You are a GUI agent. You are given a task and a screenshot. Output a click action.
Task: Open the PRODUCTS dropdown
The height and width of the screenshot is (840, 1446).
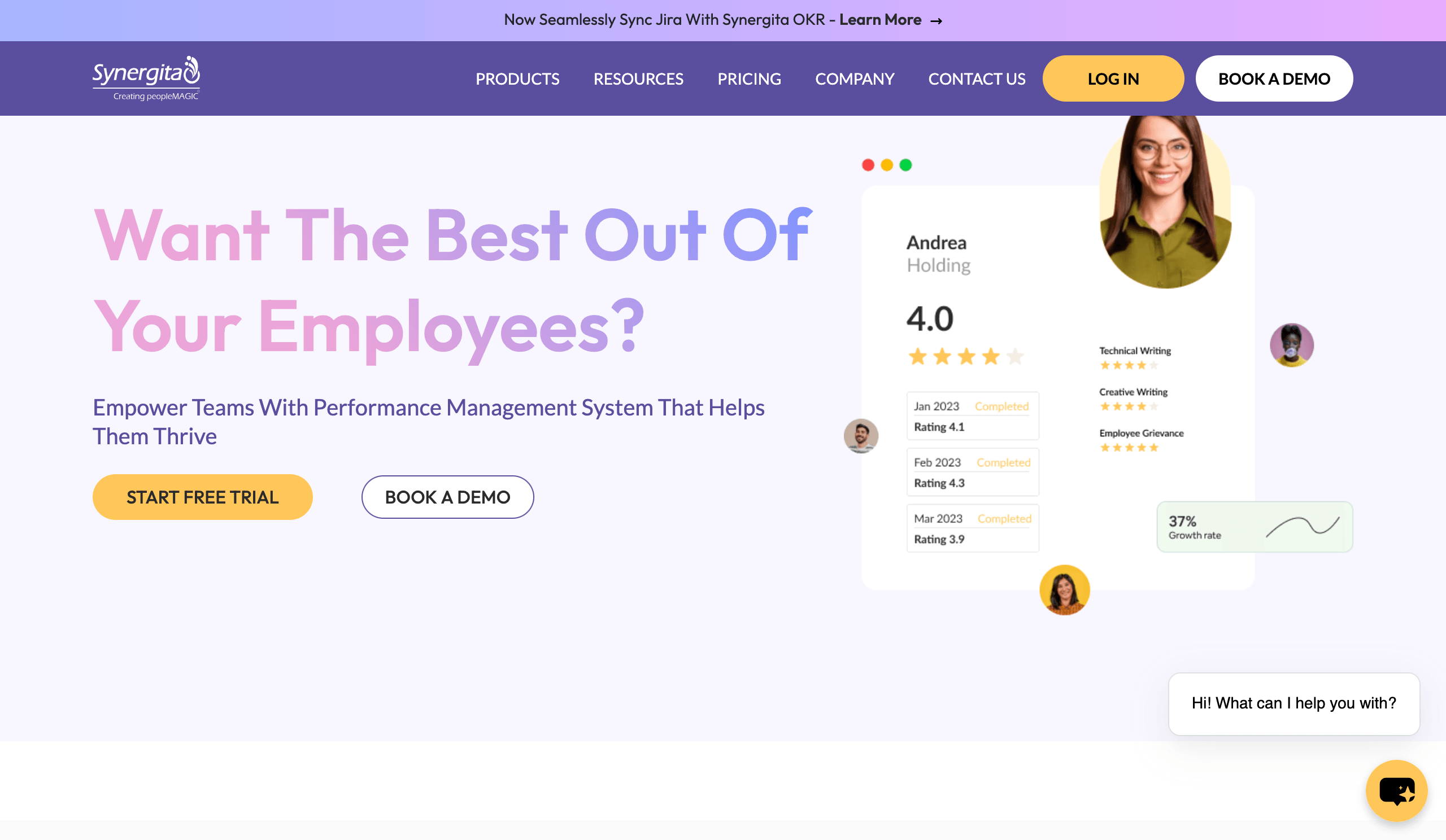(517, 78)
